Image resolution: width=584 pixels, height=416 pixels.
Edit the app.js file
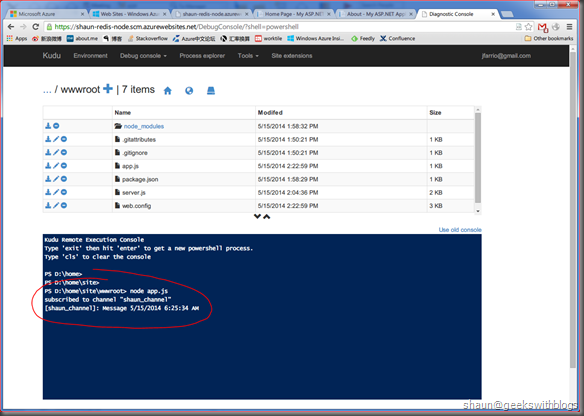point(56,166)
